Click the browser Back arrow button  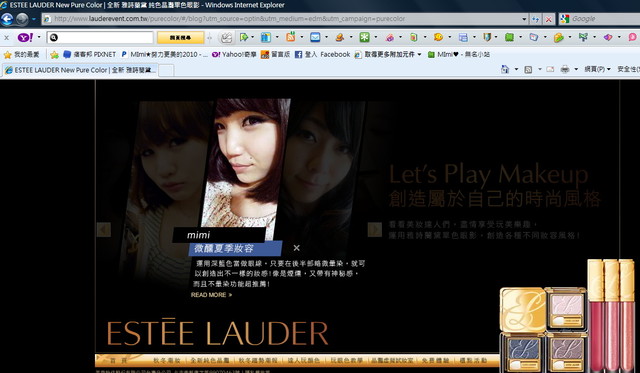coord(7,19)
